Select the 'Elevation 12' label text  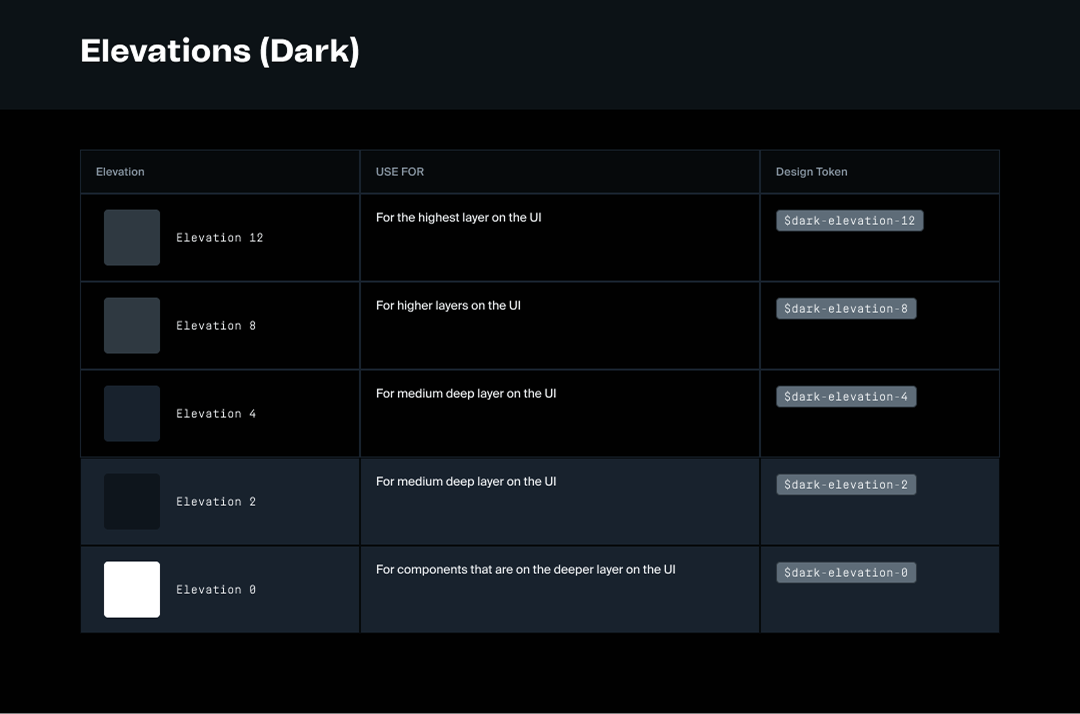[220, 238]
